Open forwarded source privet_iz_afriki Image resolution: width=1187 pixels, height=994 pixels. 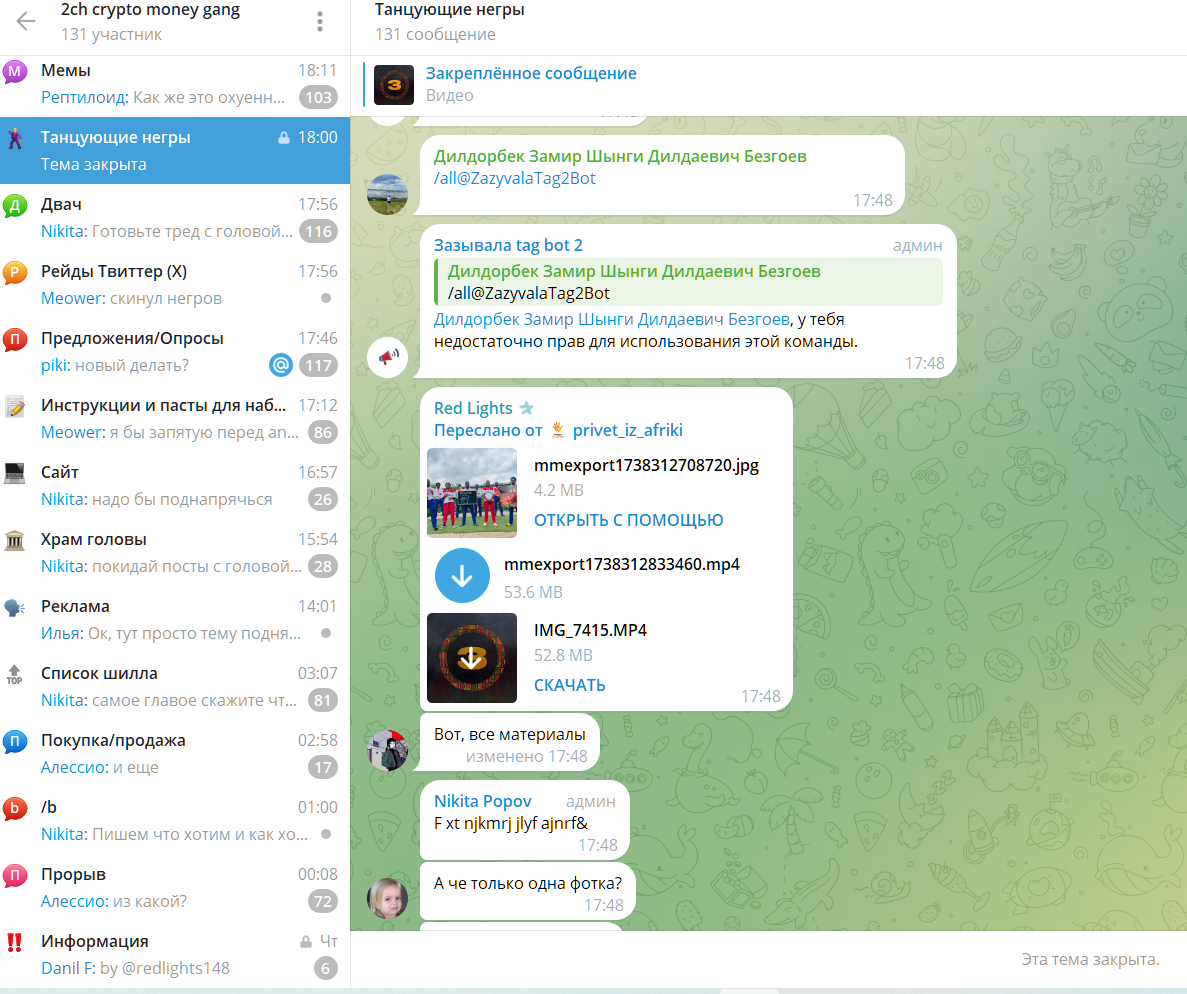[628, 431]
